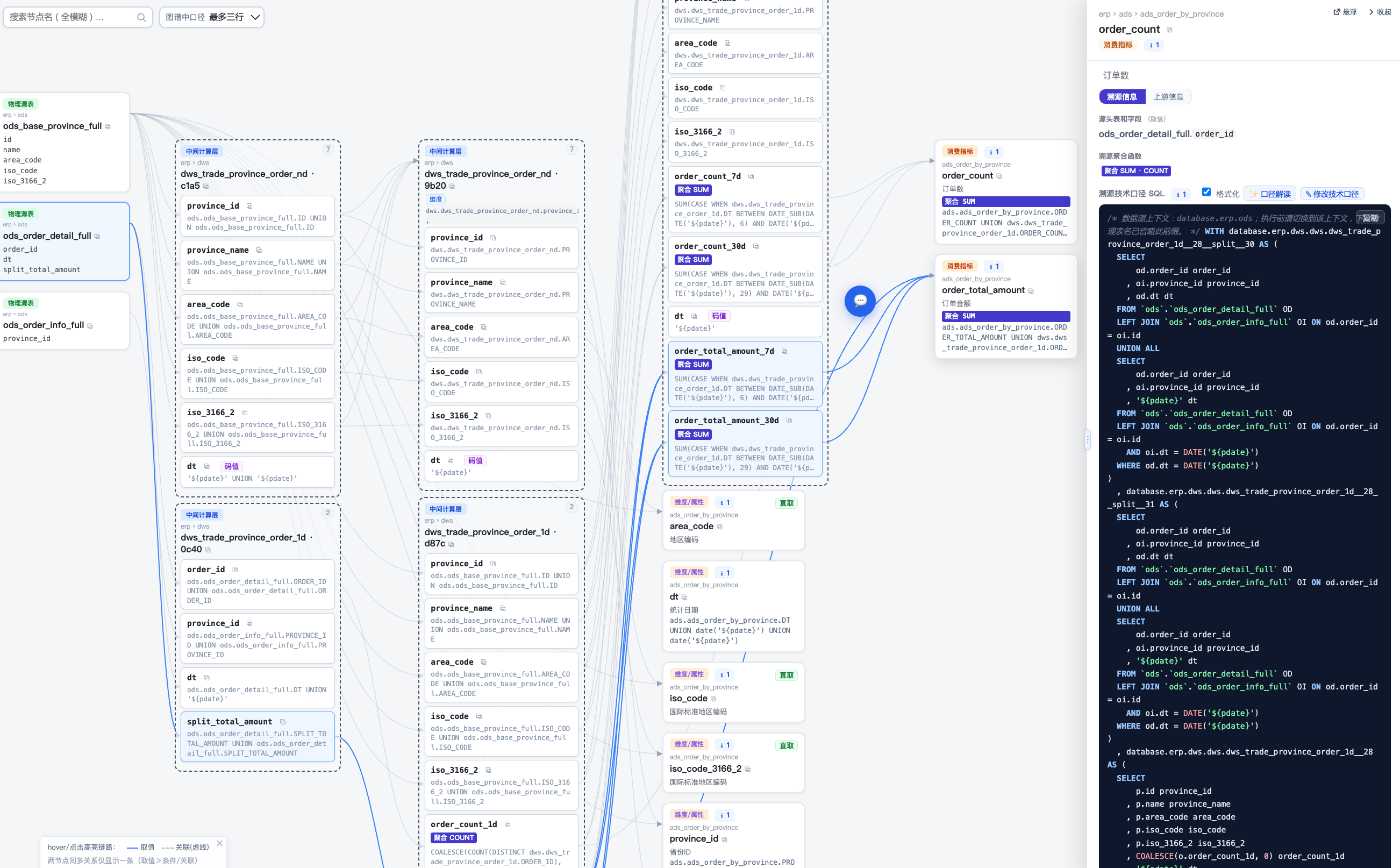Click the copy icon next to order_total_amount_30d

click(x=789, y=421)
